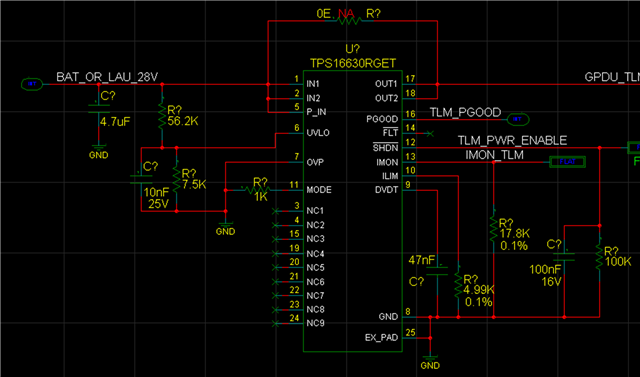Select the no-connect X on NC5 pin 20

(276, 268)
